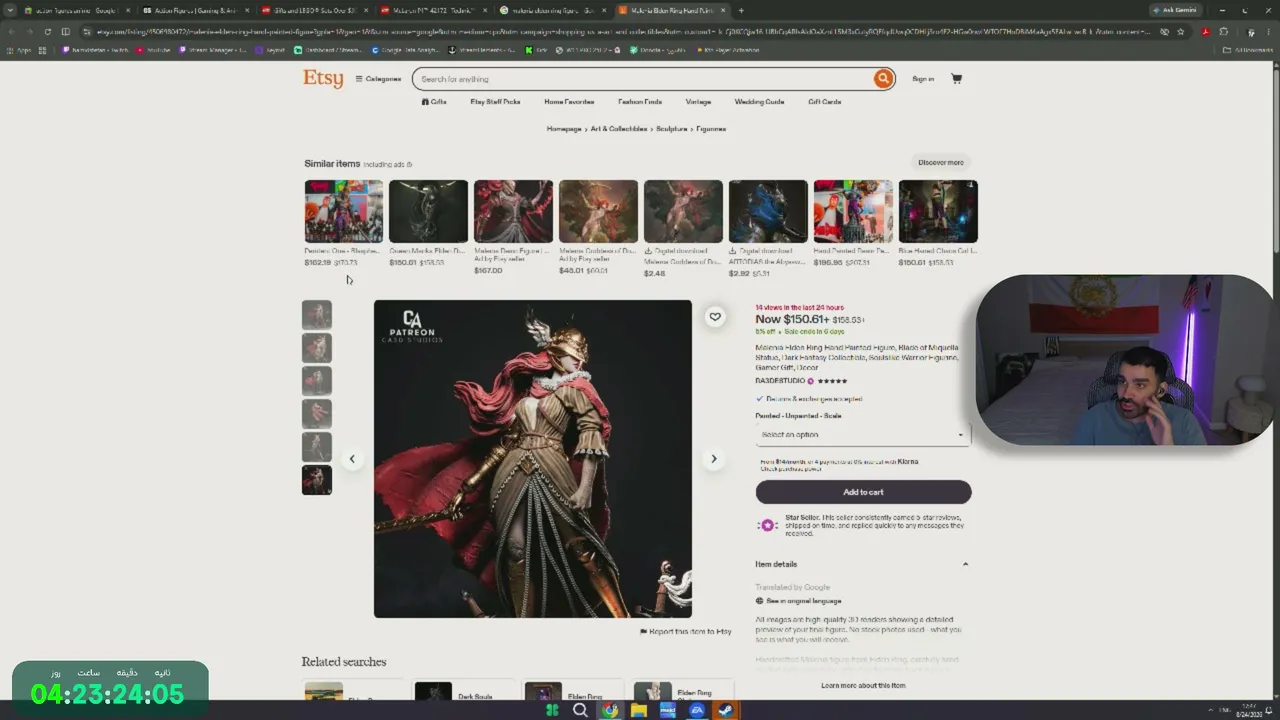Open the Categories menu
Image resolution: width=1280 pixels, height=720 pixels.
pos(378,79)
